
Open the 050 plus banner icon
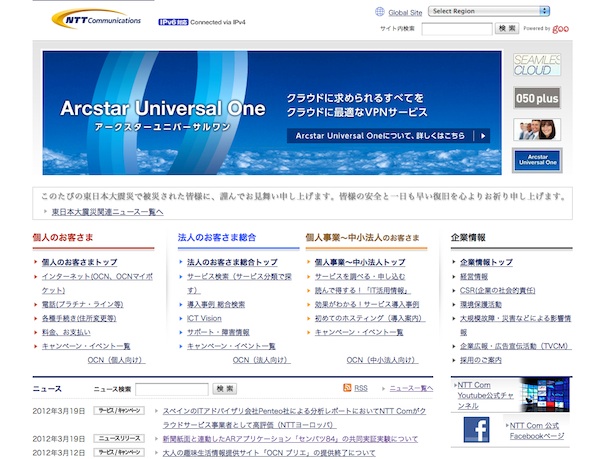point(536,98)
